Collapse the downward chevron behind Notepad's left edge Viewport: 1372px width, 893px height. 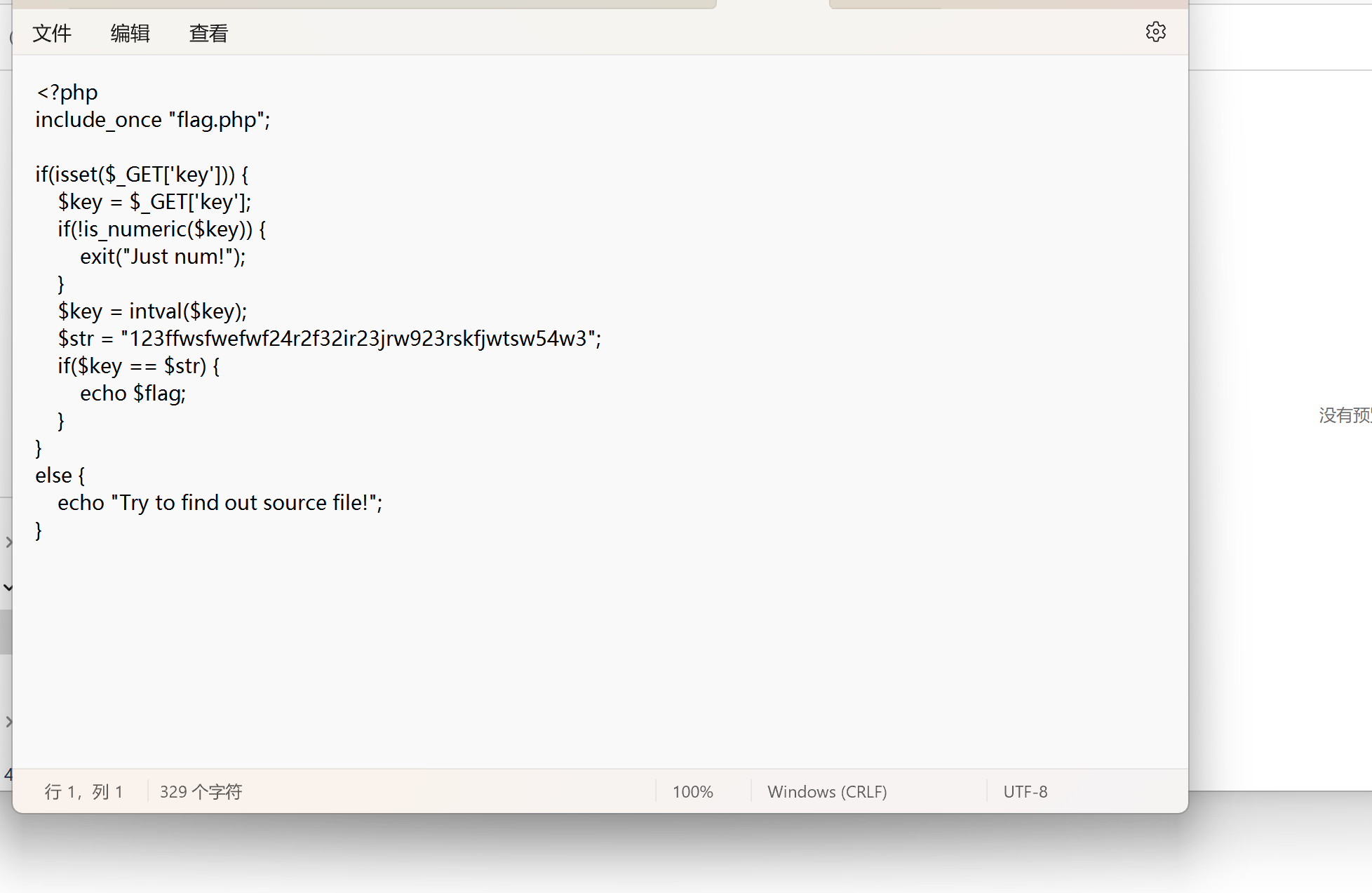pos(8,587)
